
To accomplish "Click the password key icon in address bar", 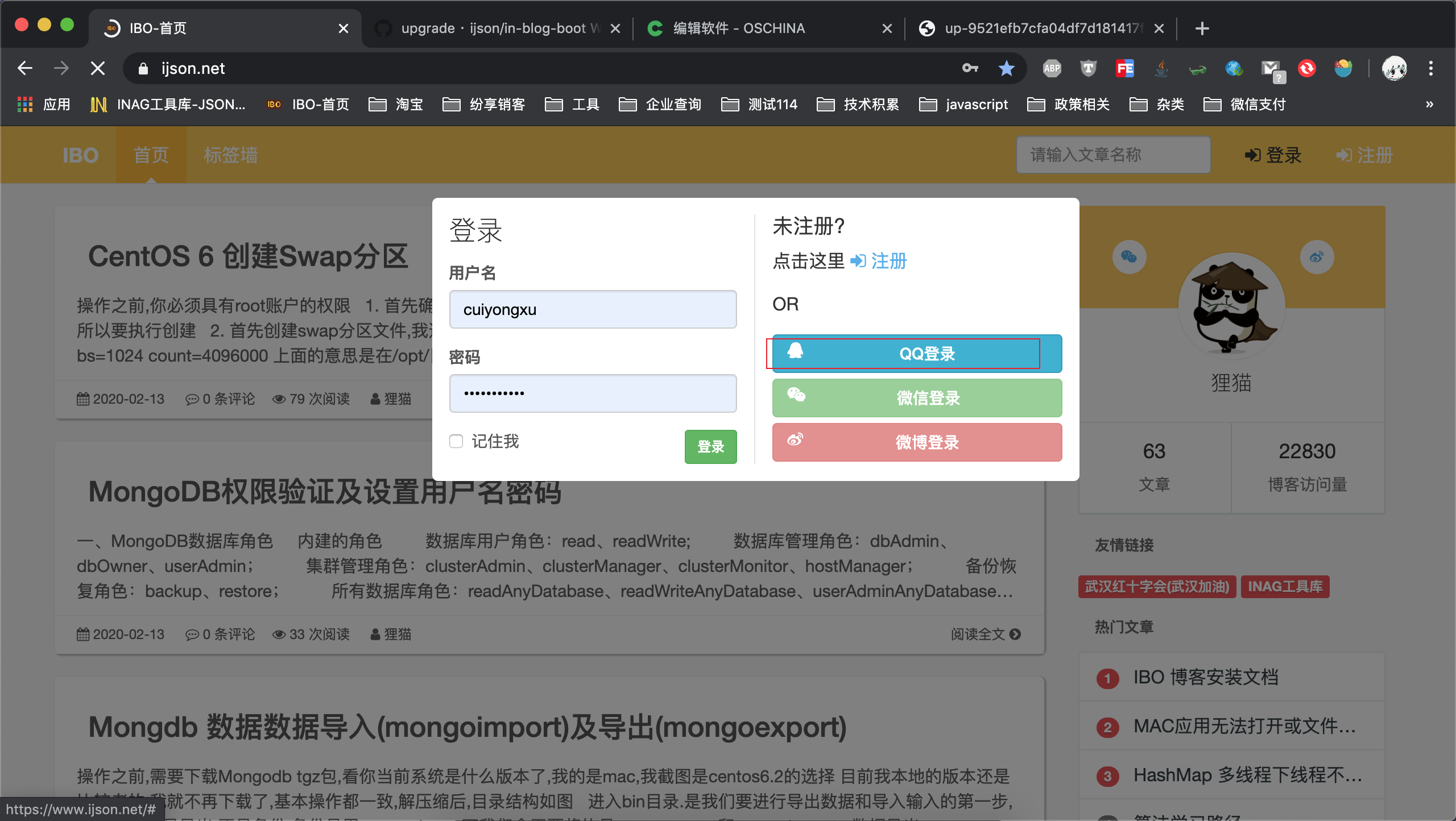I will [970, 68].
